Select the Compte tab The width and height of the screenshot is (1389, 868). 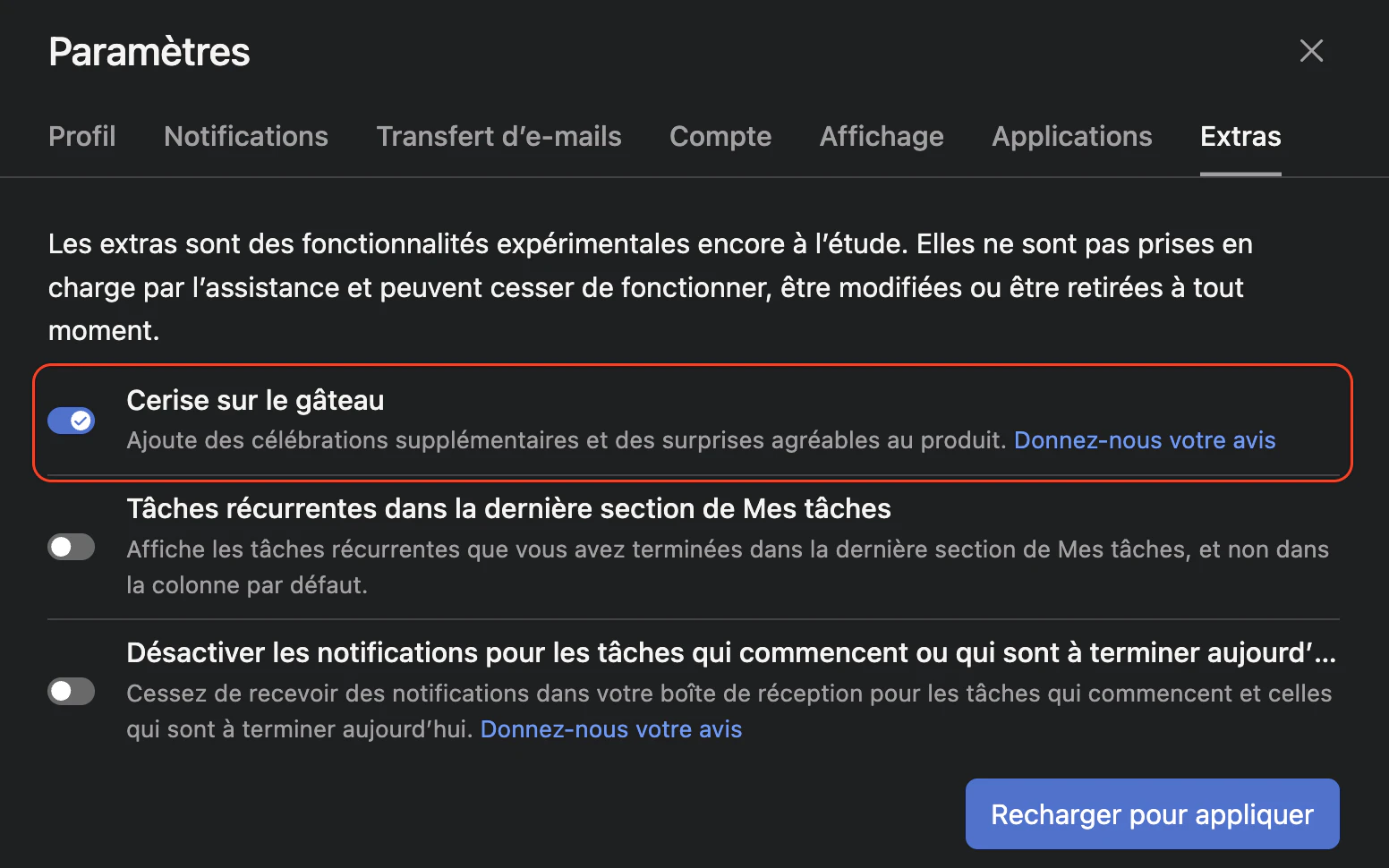[720, 136]
